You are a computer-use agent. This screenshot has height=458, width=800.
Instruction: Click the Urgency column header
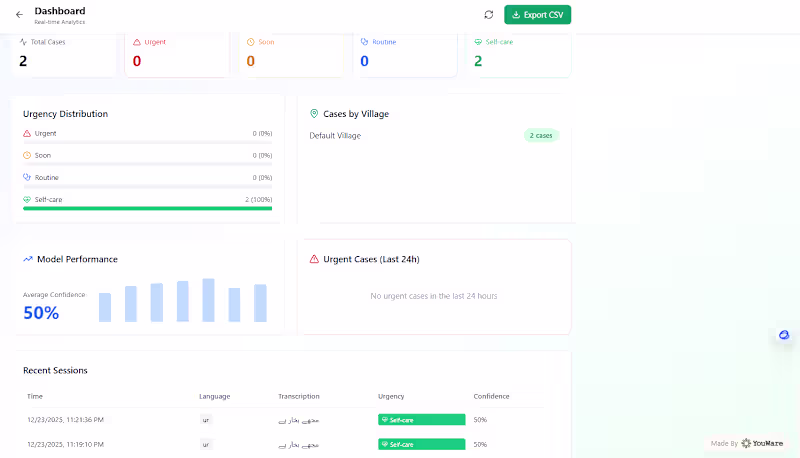tap(391, 396)
